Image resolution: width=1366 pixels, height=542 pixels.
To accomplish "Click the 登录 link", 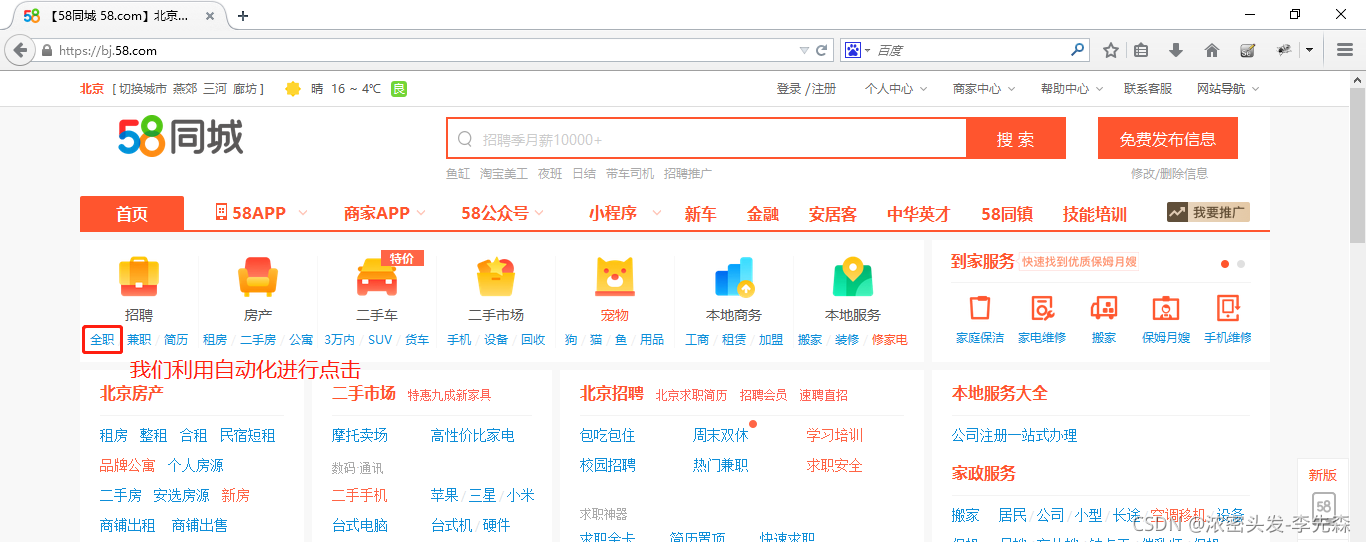I will coord(789,89).
